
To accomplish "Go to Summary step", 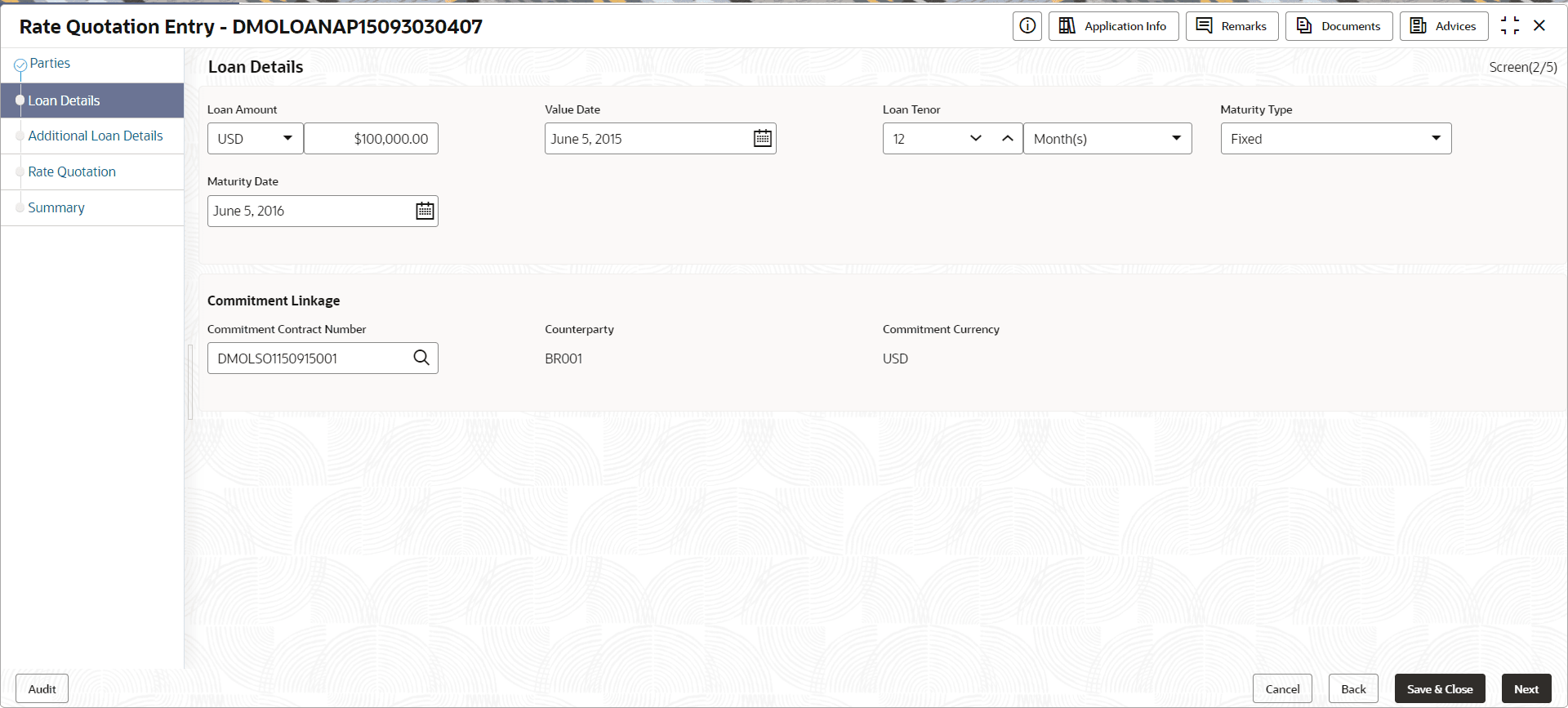I will [56, 208].
